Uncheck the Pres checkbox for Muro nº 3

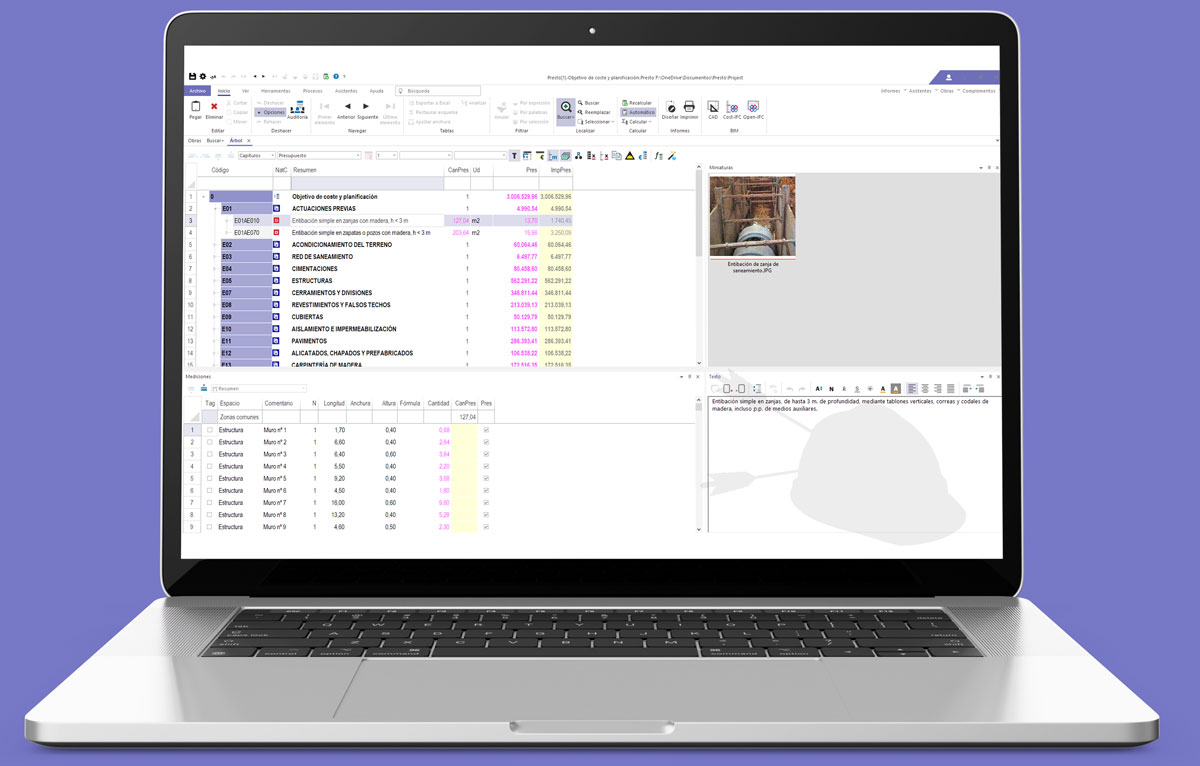tap(486, 454)
